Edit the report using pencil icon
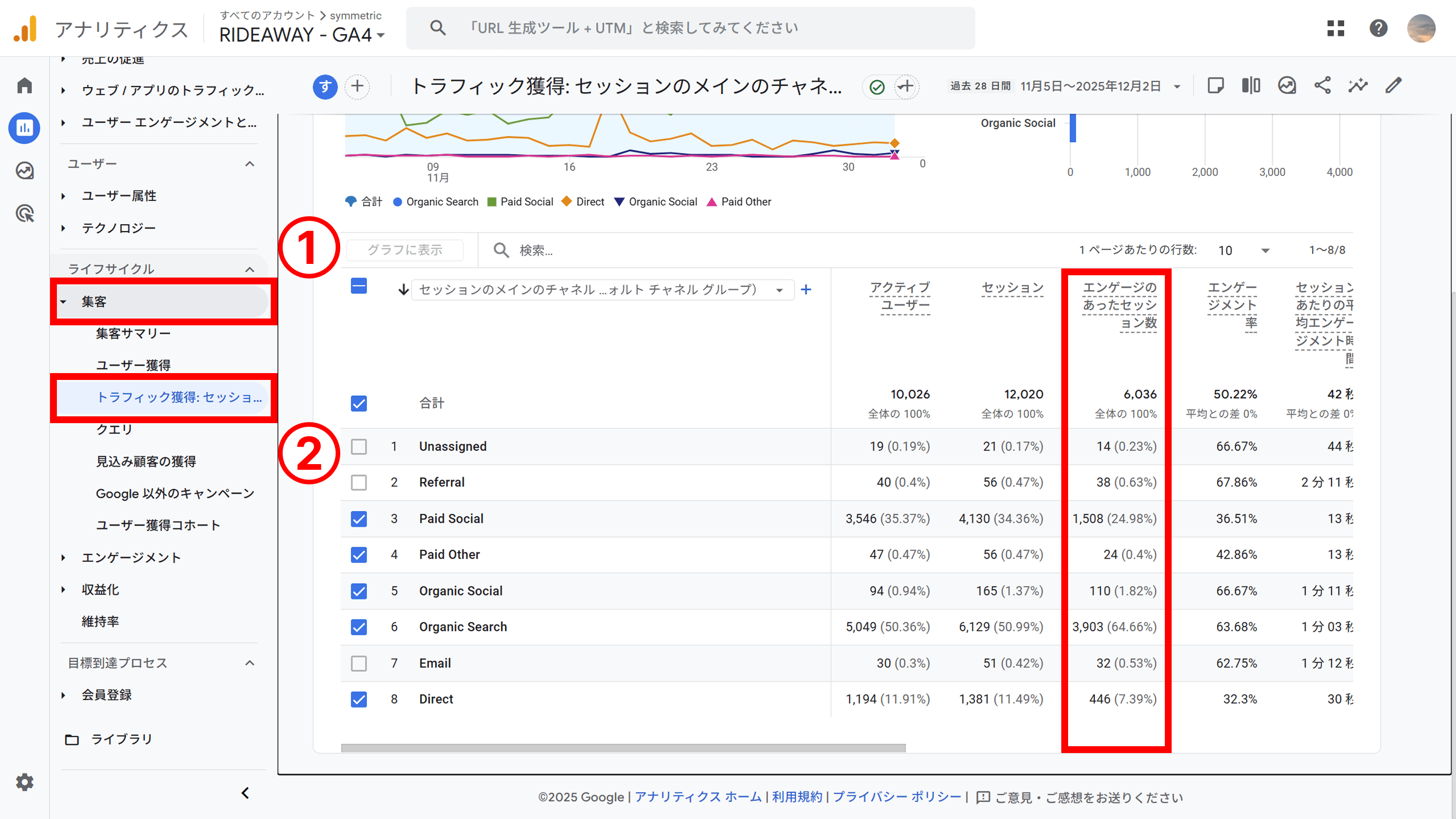The image size is (1456, 819). click(x=1394, y=85)
